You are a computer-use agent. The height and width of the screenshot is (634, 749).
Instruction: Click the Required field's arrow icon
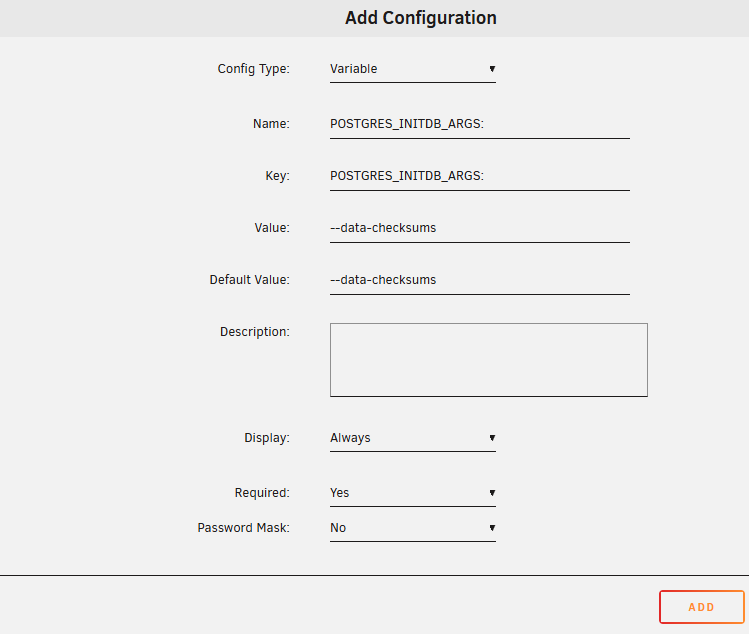coord(492,493)
